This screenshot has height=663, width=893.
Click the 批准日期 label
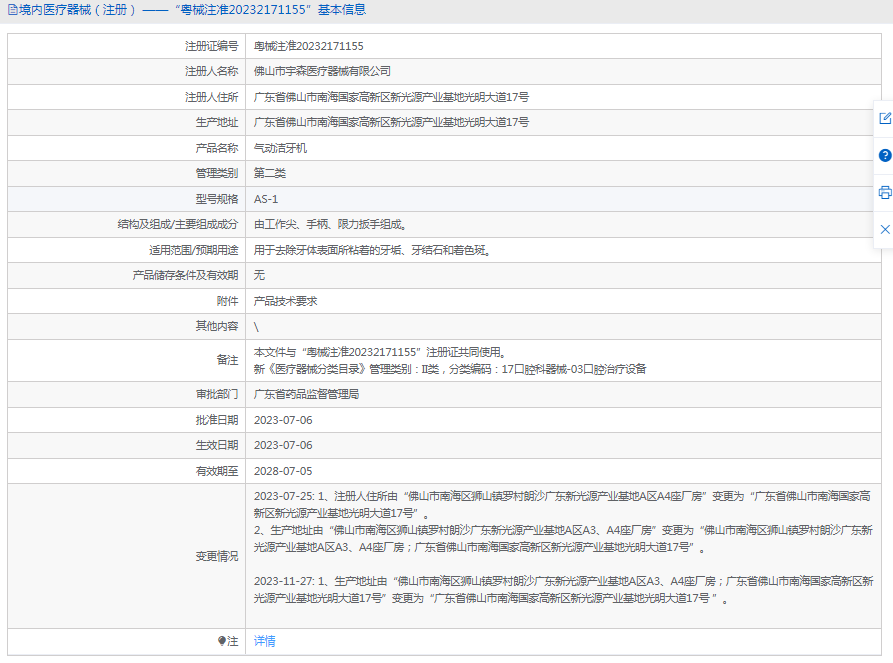tap(216, 420)
